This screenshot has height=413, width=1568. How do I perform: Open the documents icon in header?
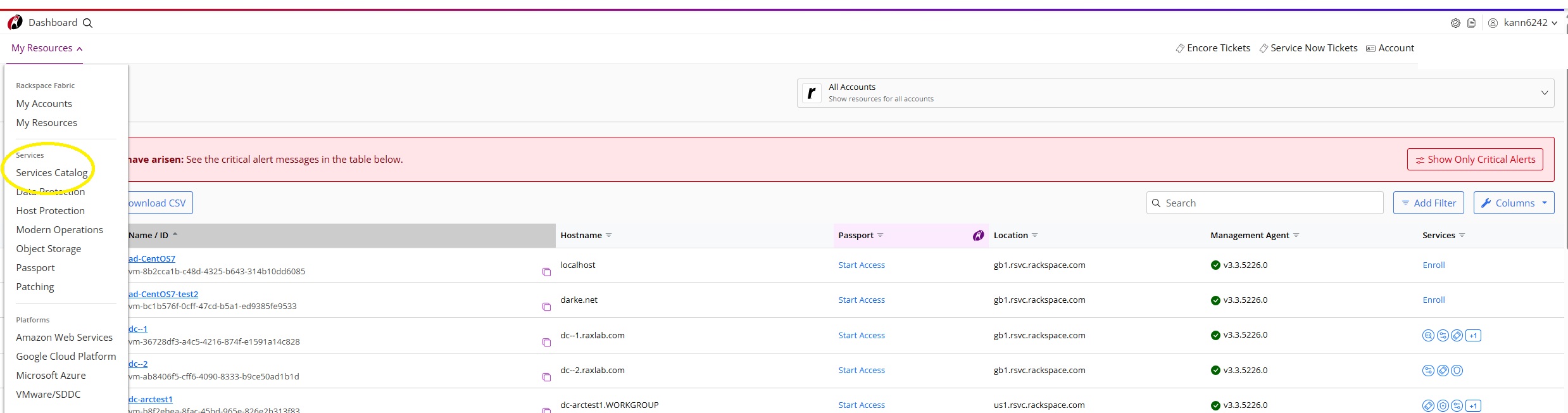(1471, 23)
